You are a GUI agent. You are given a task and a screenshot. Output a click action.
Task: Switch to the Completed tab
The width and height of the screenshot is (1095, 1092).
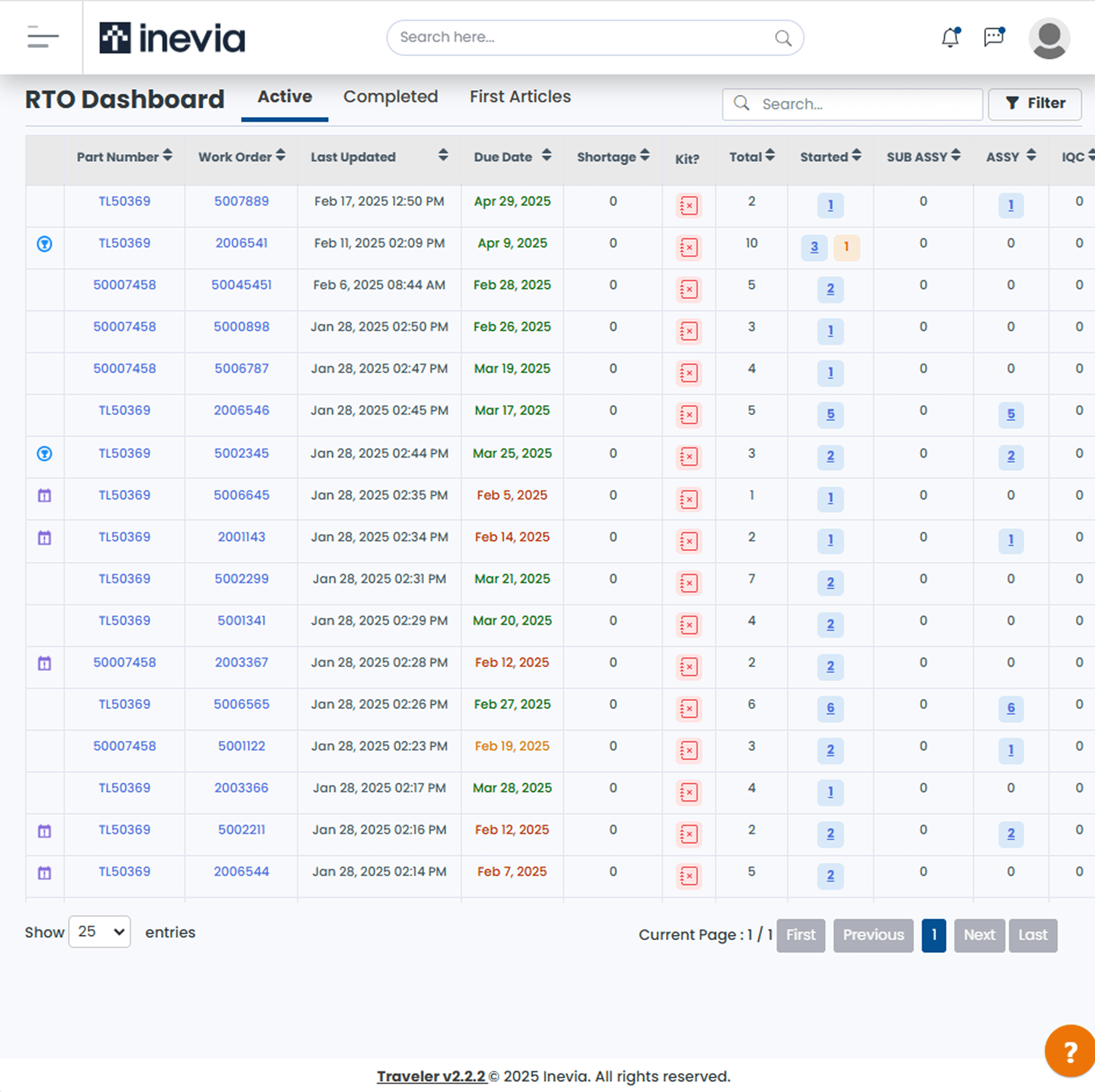tap(391, 96)
